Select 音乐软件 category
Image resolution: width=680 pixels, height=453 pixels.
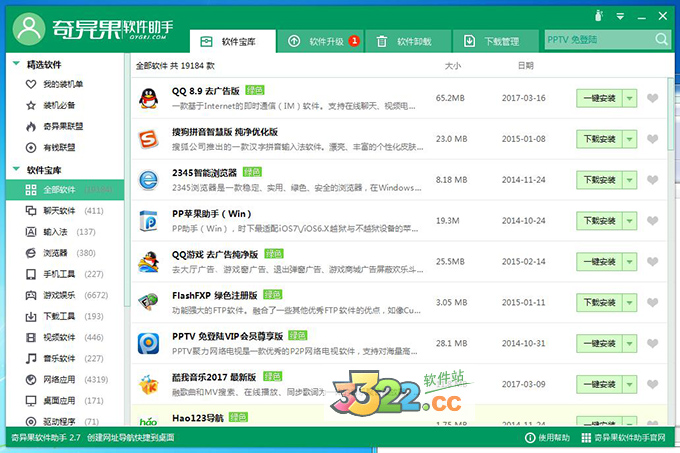point(65,358)
